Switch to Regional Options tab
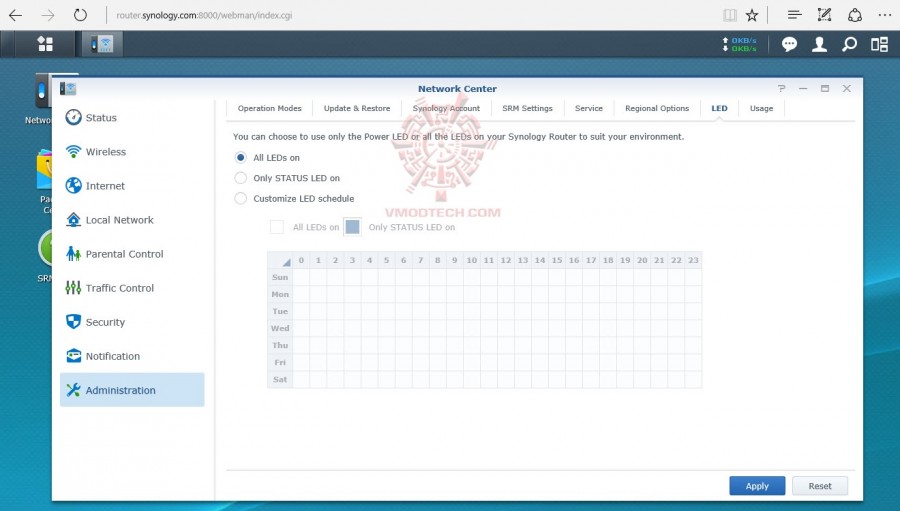The width and height of the screenshot is (900, 511). coord(657,108)
